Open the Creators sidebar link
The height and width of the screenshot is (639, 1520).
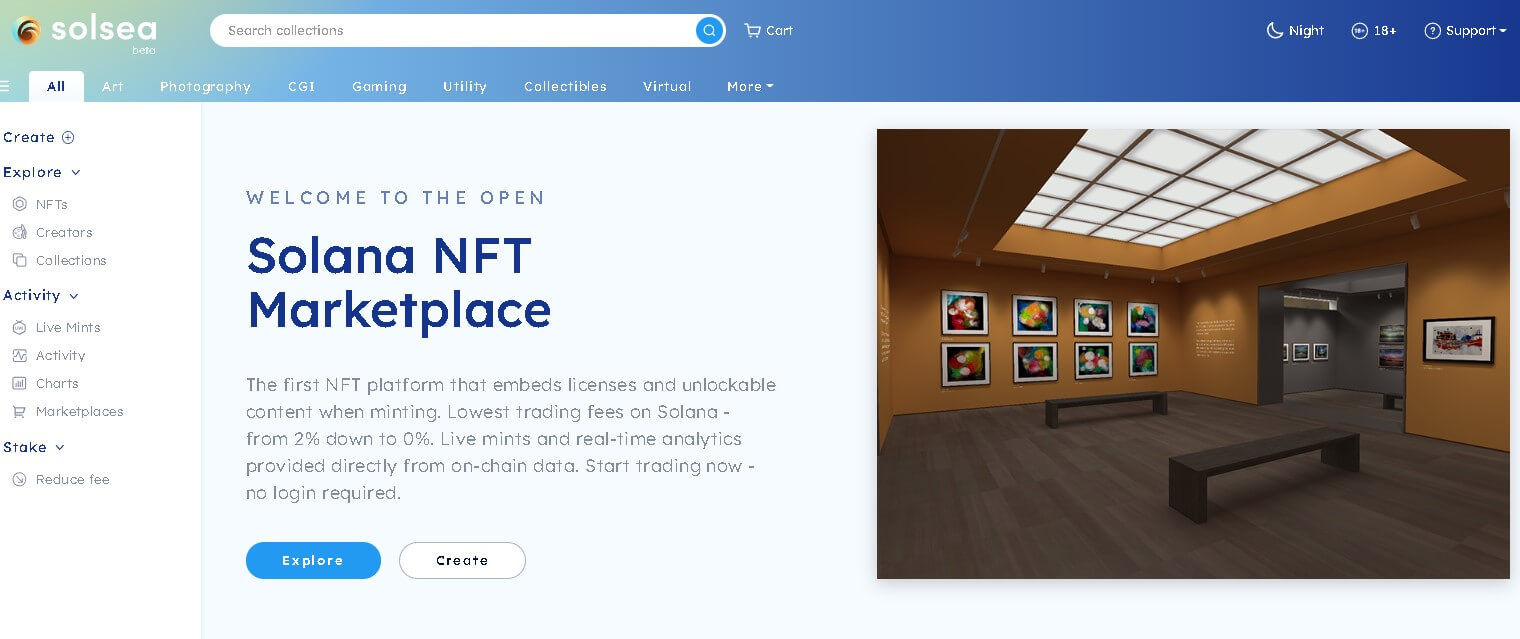tap(64, 232)
